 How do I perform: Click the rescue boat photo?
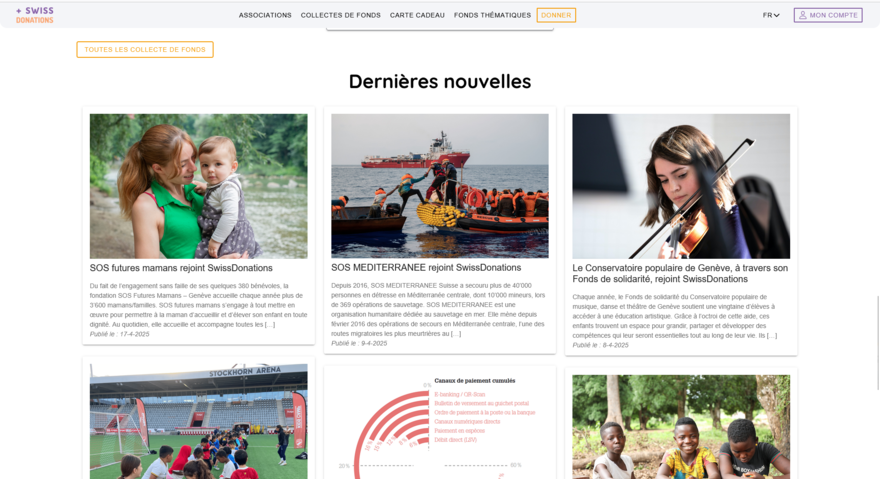(x=439, y=186)
